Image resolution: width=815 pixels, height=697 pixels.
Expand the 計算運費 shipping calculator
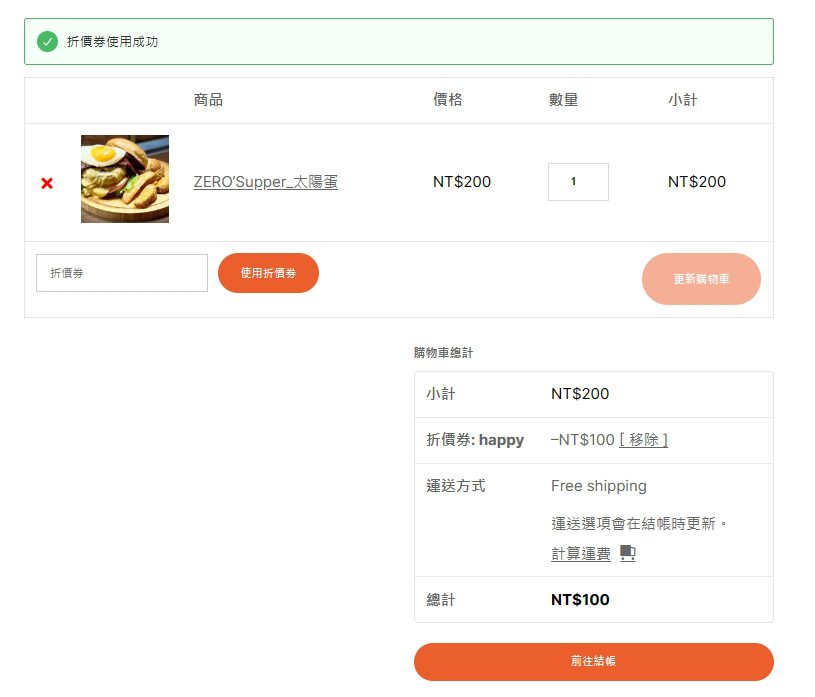click(581, 554)
